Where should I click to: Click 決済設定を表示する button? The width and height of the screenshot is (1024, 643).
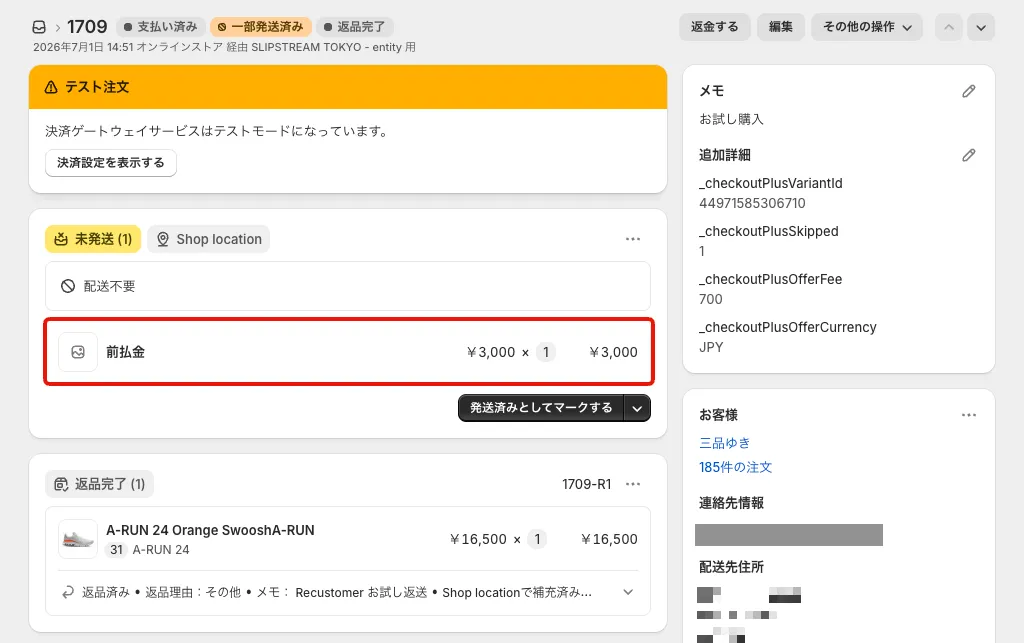coord(111,163)
